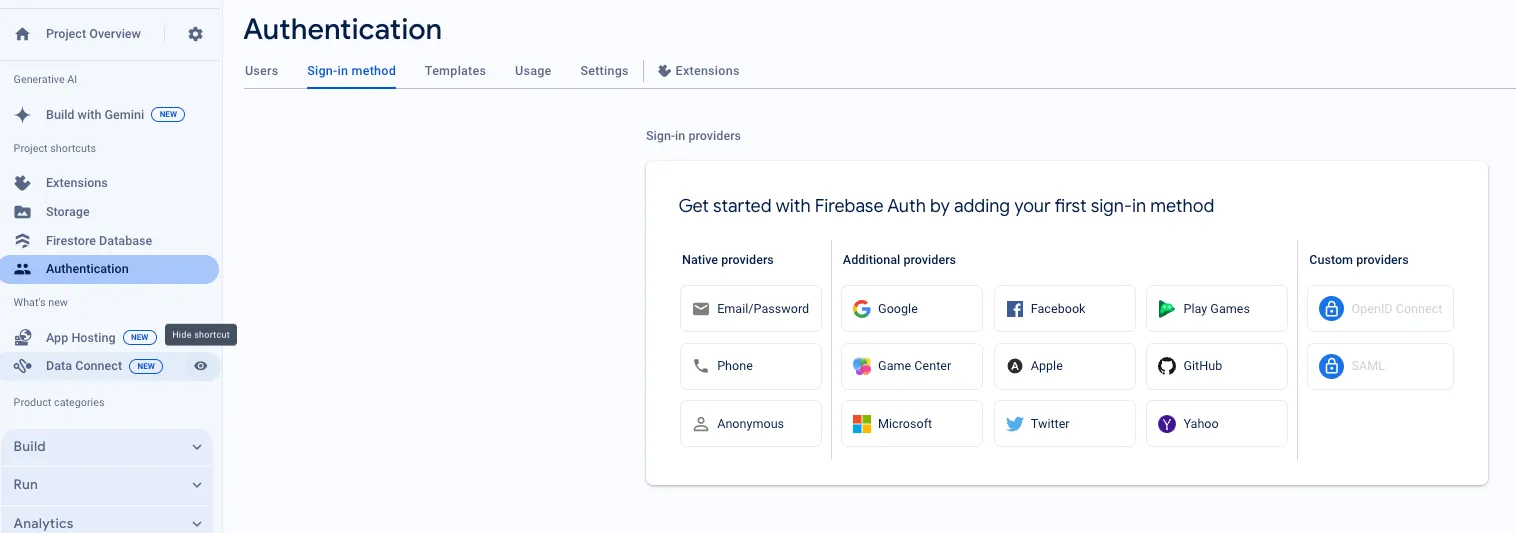1516x533 pixels.
Task: Click the Run category label
Action: click(x=26, y=485)
